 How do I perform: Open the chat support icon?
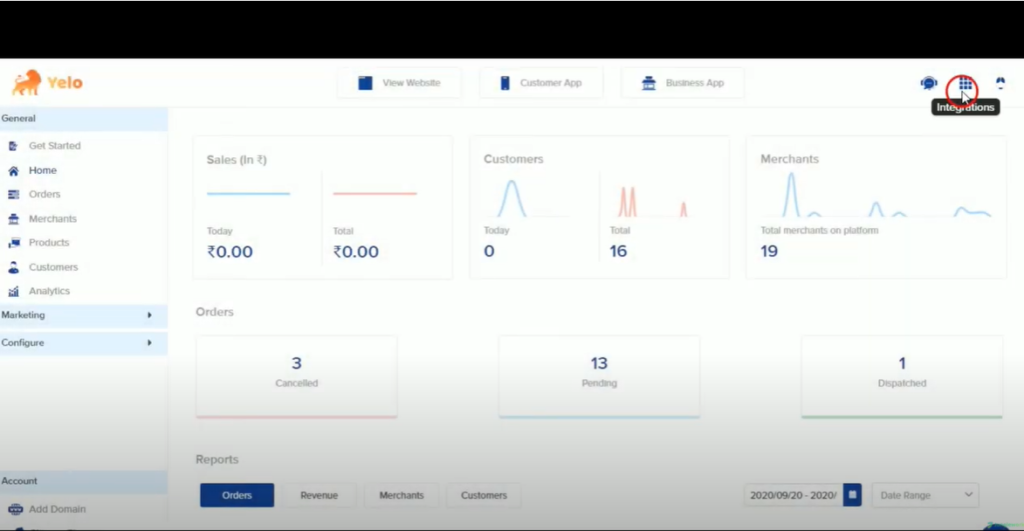pos(929,83)
